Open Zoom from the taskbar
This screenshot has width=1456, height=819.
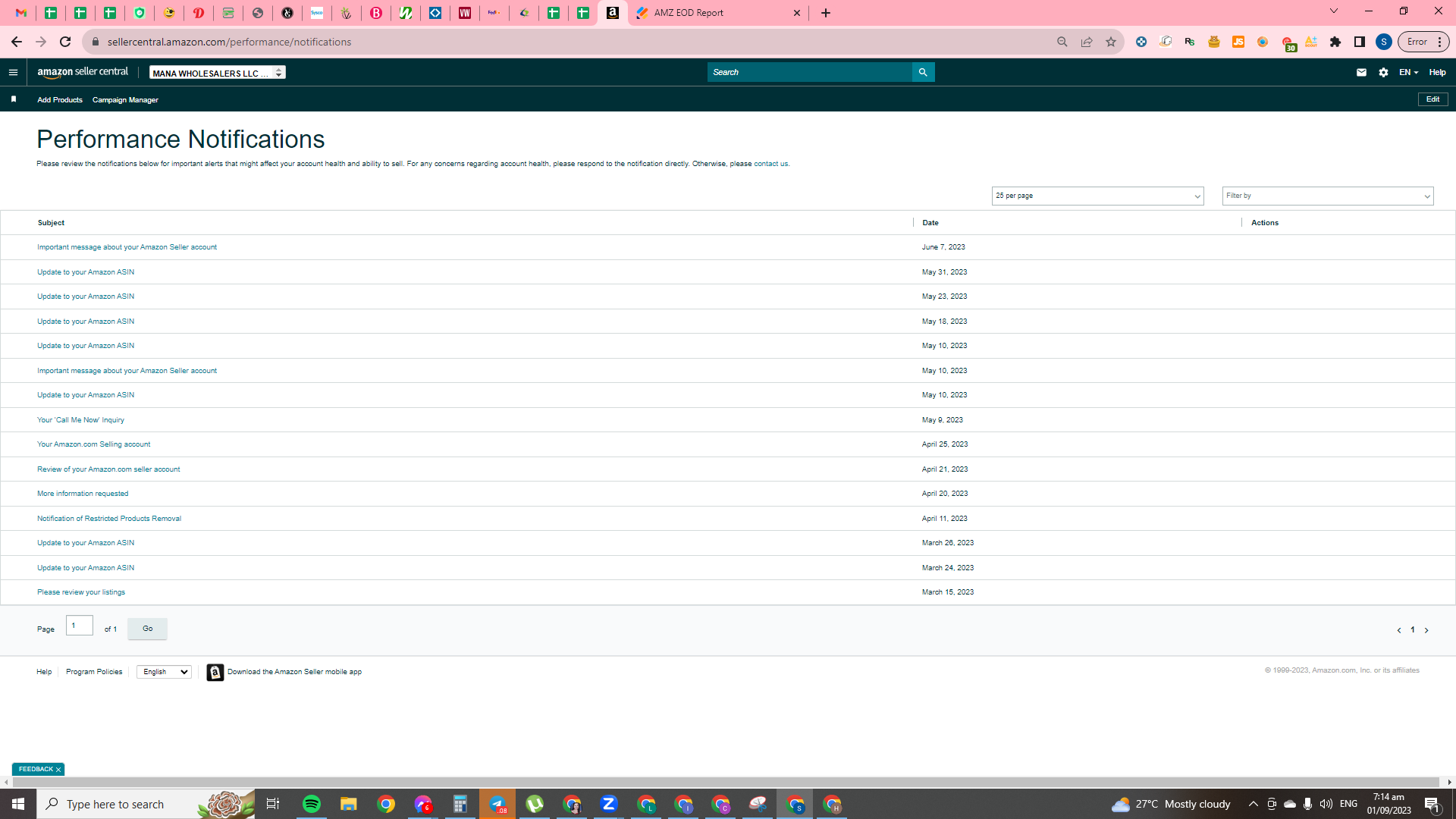point(609,804)
